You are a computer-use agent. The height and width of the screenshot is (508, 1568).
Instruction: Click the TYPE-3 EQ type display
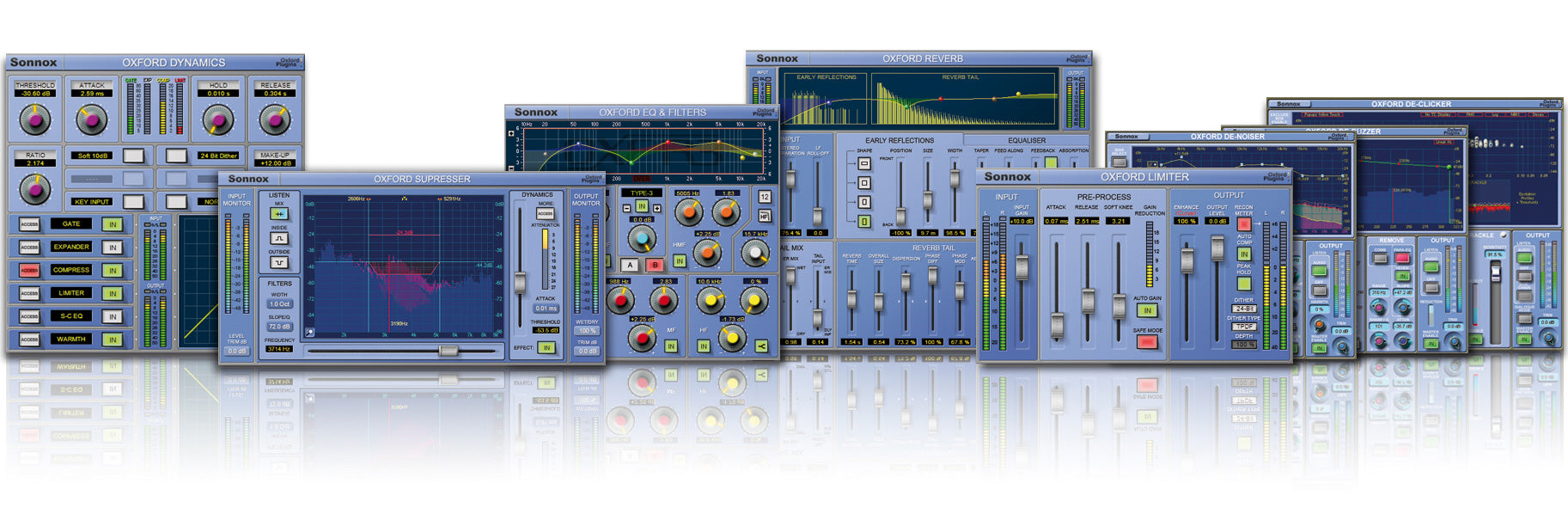(x=642, y=193)
